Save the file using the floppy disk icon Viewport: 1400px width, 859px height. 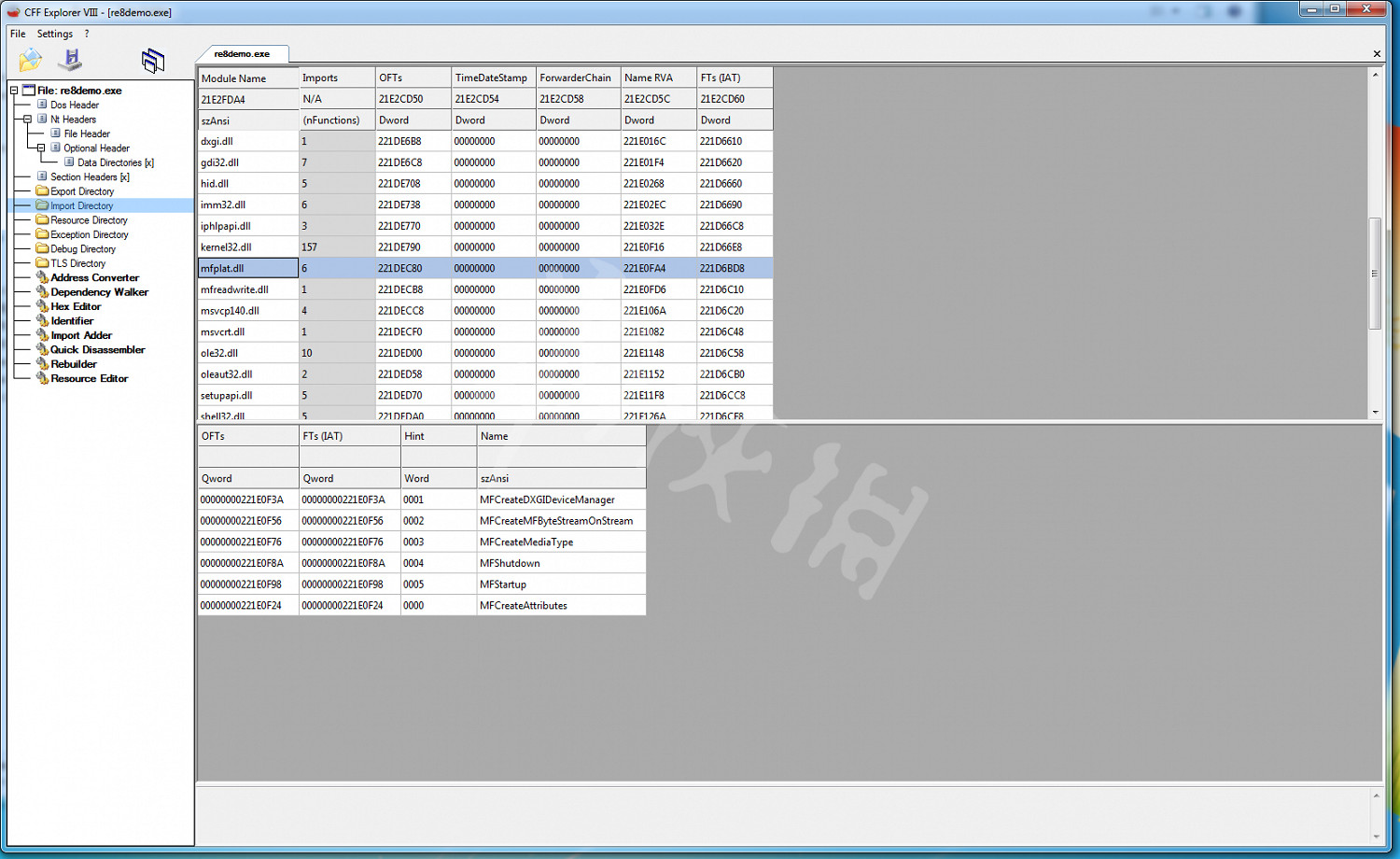pos(70,58)
